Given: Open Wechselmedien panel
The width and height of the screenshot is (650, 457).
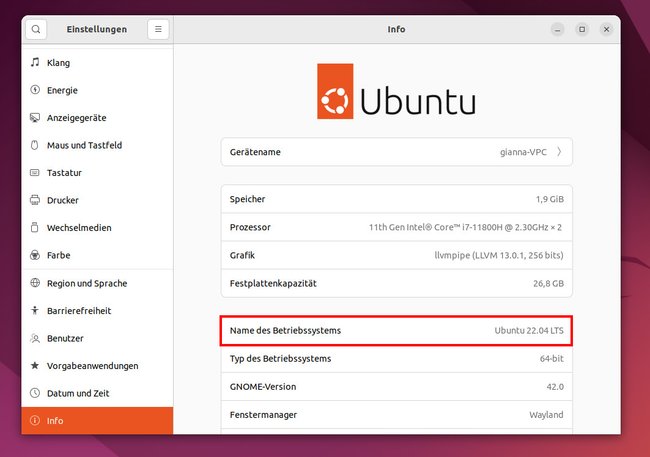Looking at the screenshot, I should click(97, 228).
